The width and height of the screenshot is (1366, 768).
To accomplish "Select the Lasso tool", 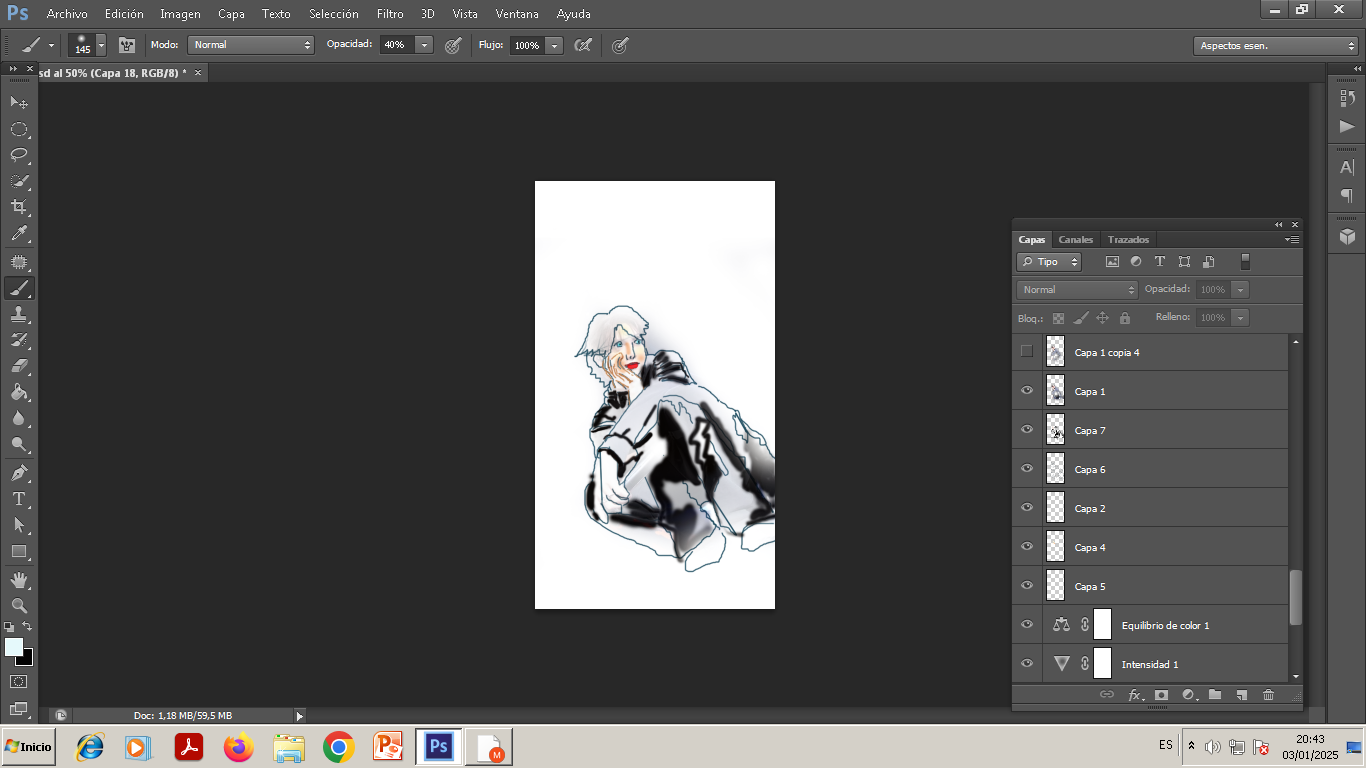I will click(x=19, y=155).
